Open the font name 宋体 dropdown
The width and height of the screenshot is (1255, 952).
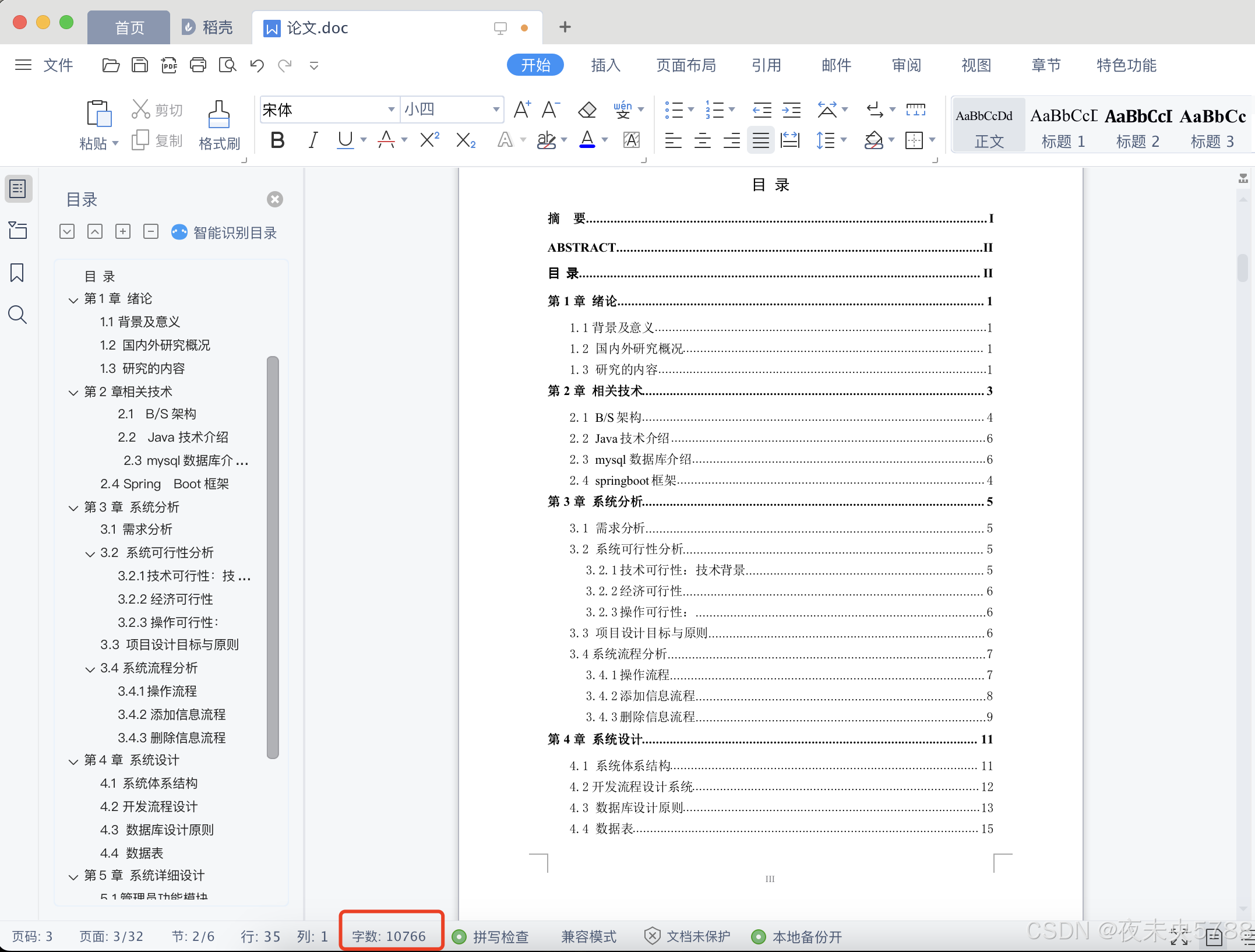391,110
